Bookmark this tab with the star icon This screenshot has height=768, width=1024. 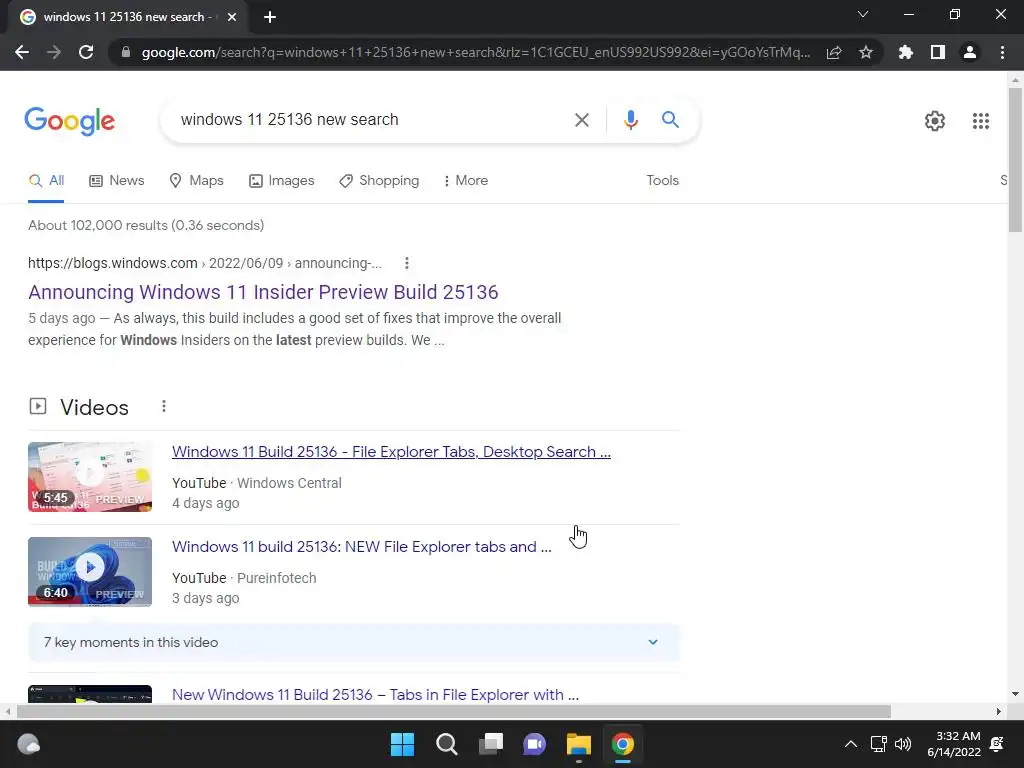click(866, 52)
